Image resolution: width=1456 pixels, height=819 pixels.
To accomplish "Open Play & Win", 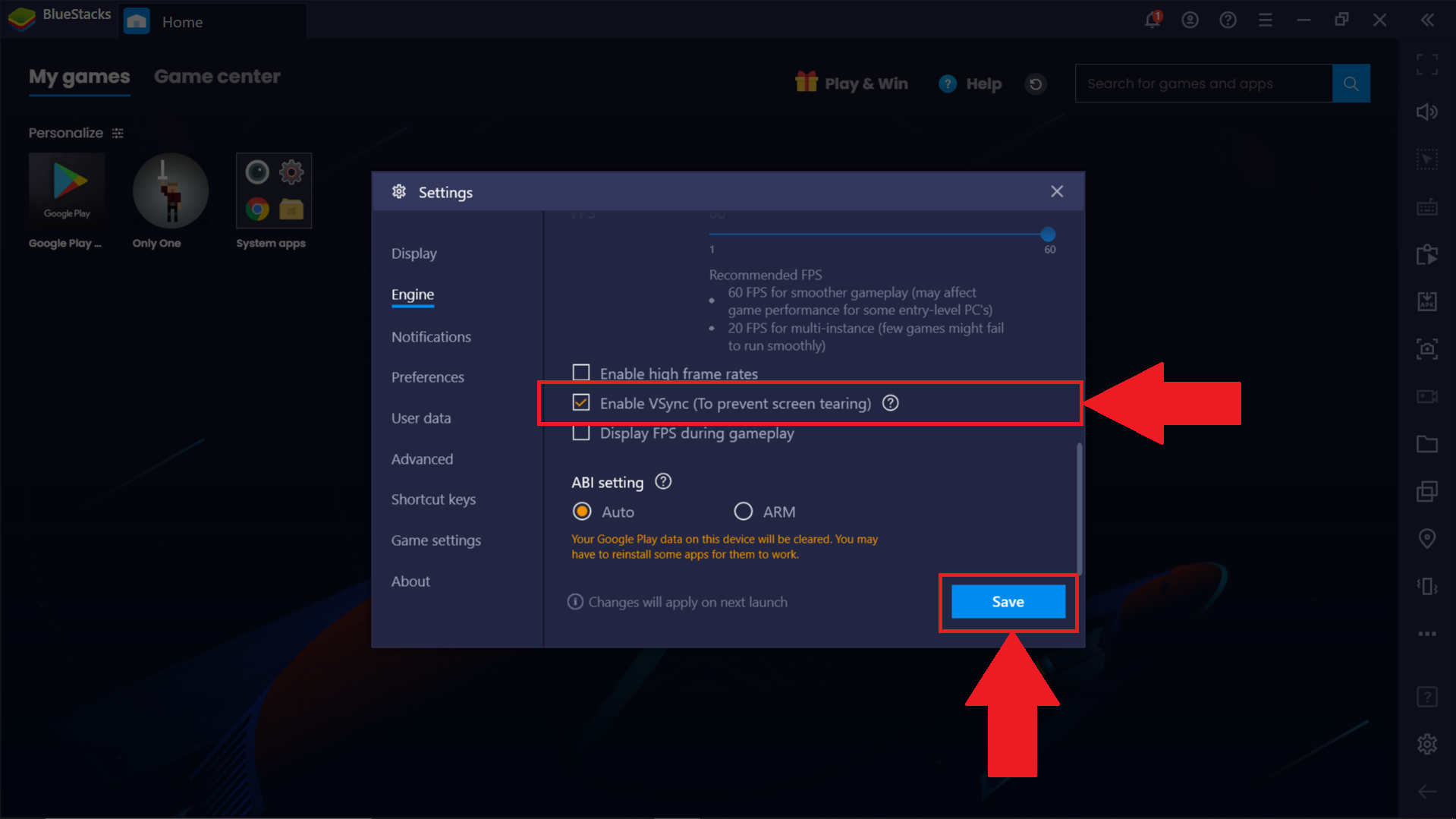I will [x=851, y=83].
